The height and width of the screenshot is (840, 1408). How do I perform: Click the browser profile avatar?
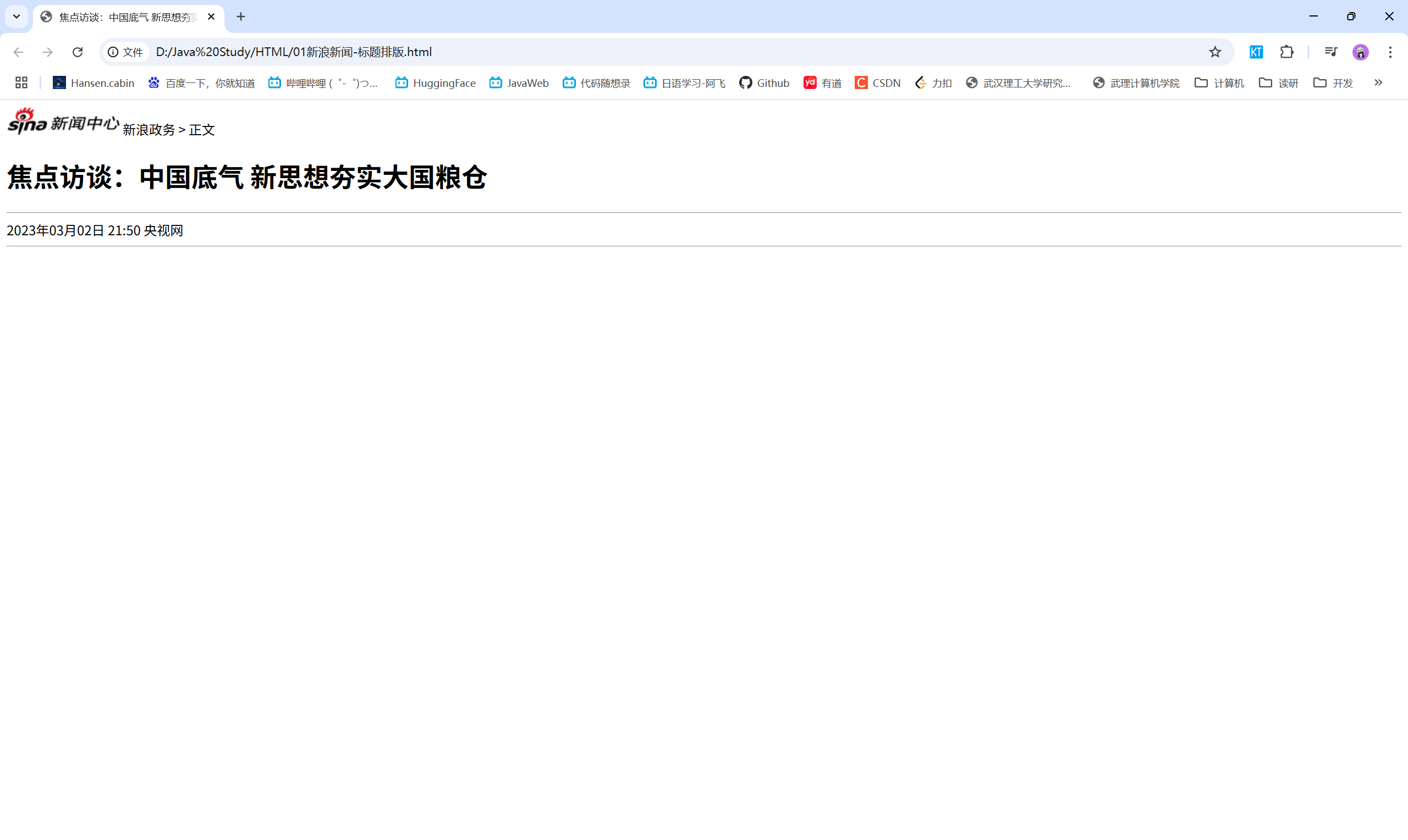(1361, 52)
